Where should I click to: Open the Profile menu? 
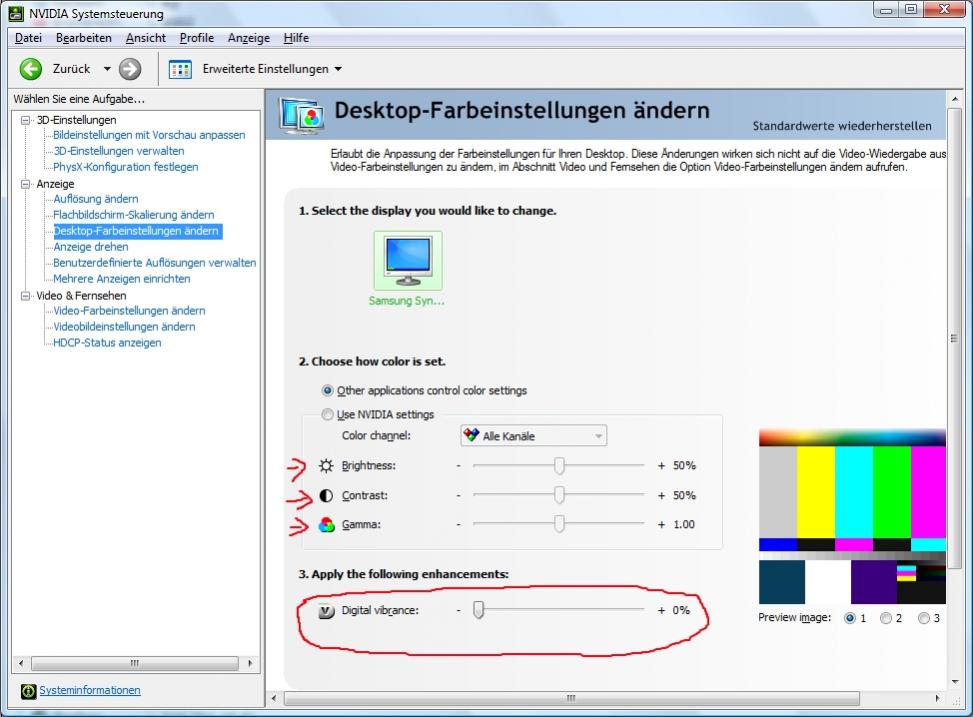pyautogui.click(x=197, y=38)
